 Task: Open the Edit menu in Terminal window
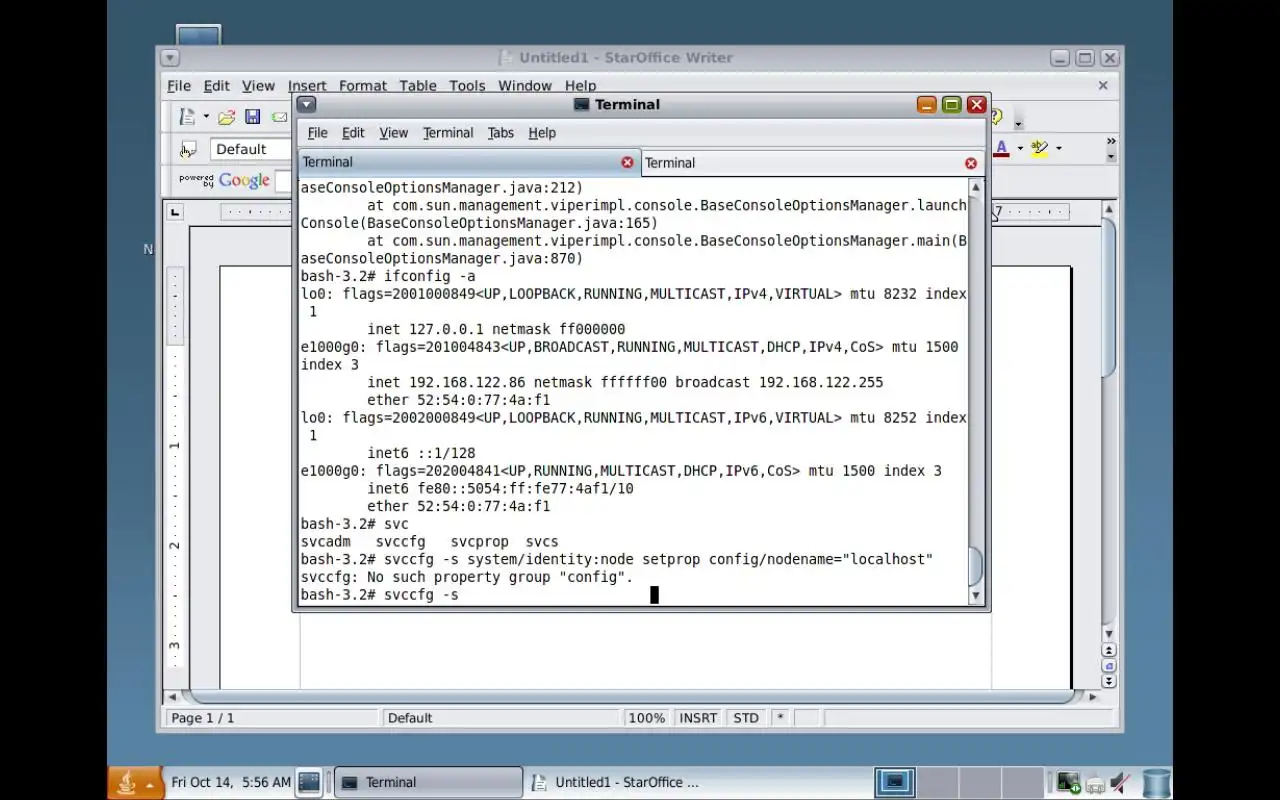point(353,133)
